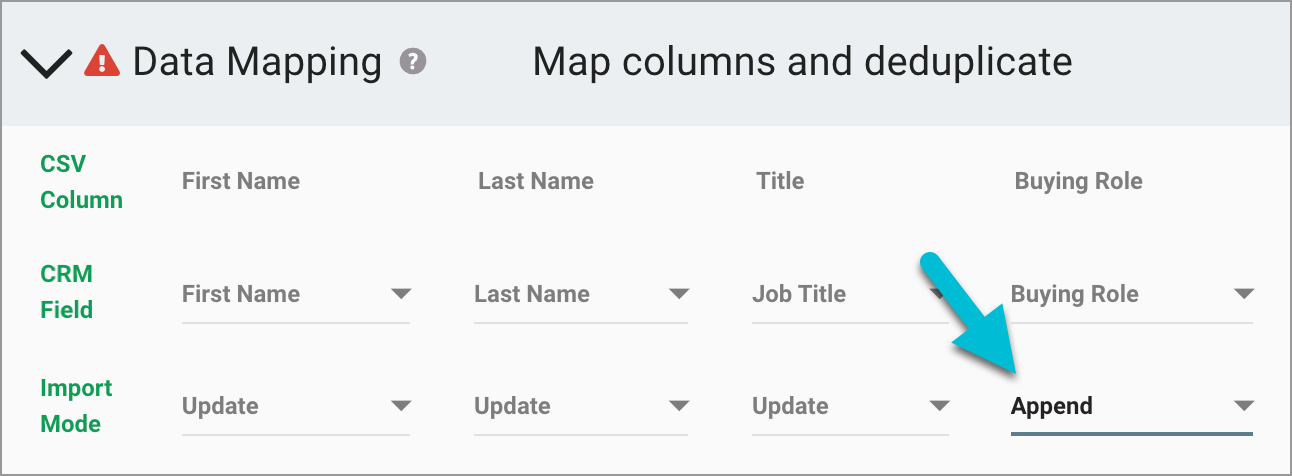Change Import Mode for Title column
This screenshot has width=1292, height=476.
tap(849, 406)
